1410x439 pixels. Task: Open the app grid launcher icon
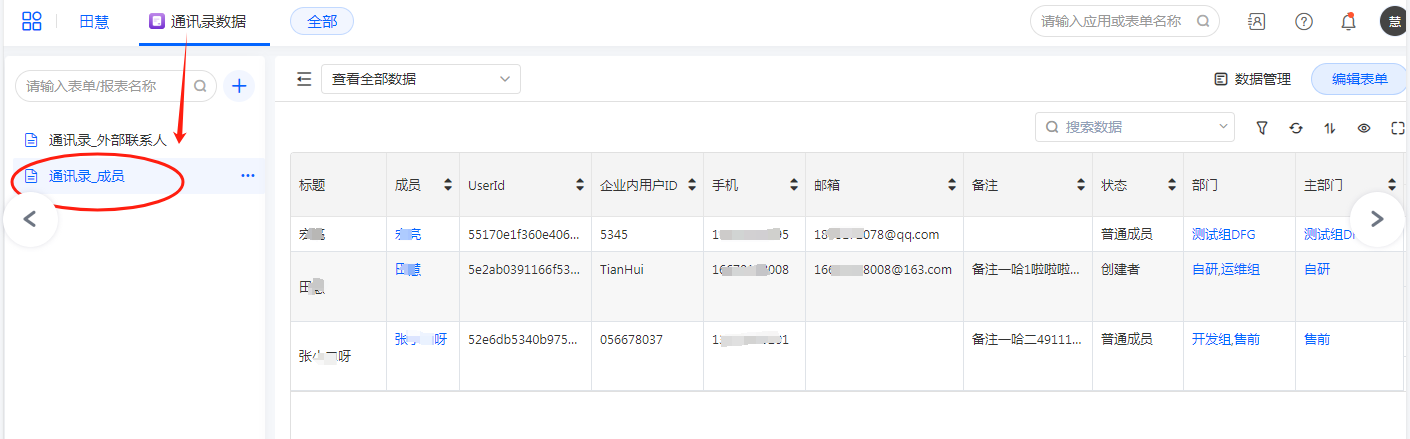[32, 21]
